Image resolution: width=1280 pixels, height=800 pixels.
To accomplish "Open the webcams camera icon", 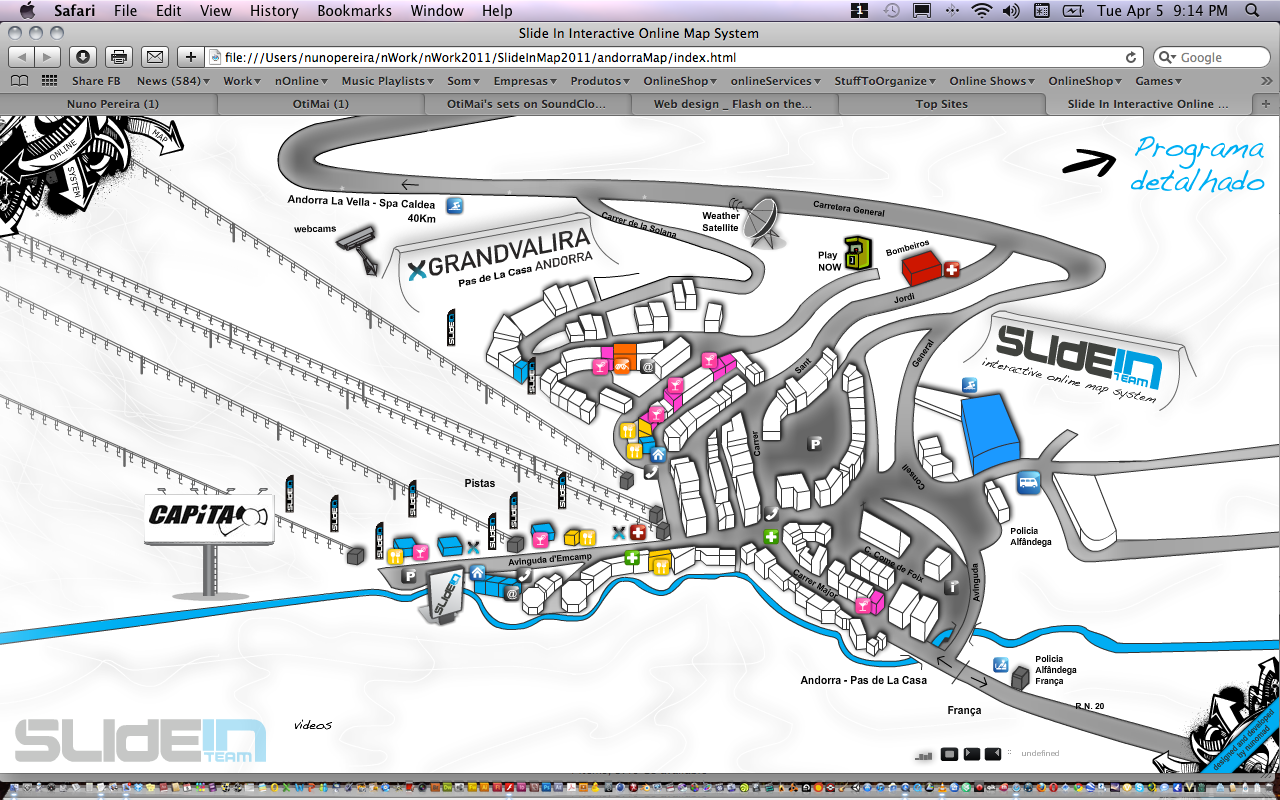I will [x=357, y=249].
